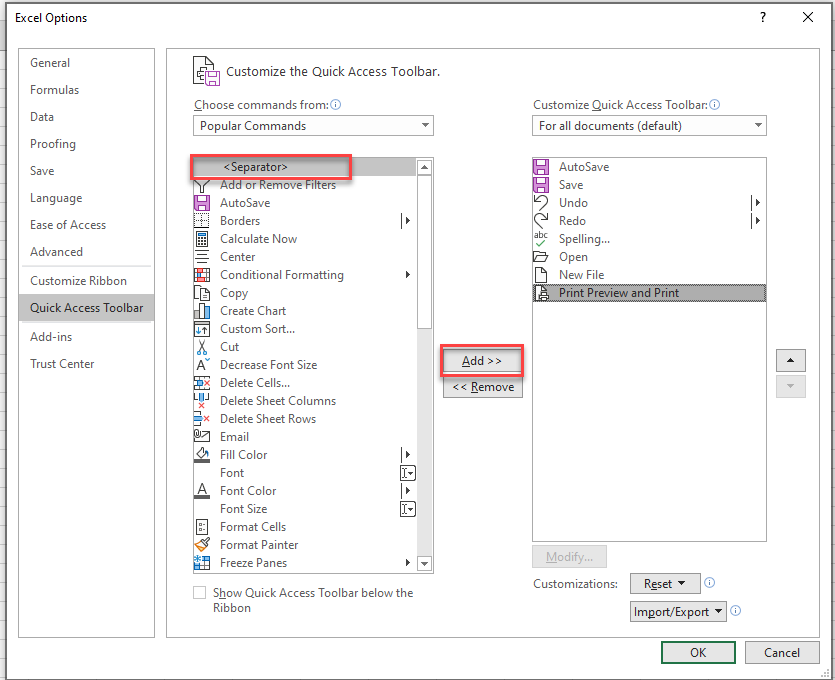Click the info icon beside the Reset button
Viewport: 835px width, 680px height.
(709, 583)
